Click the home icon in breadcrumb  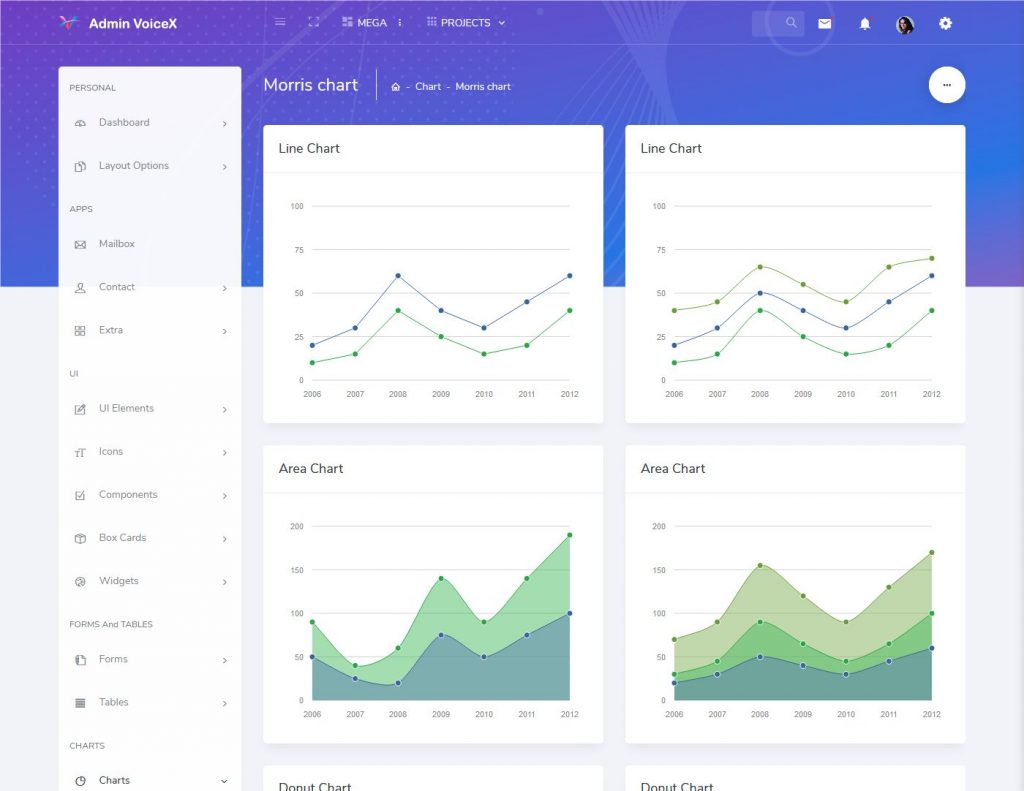click(x=395, y=87)
